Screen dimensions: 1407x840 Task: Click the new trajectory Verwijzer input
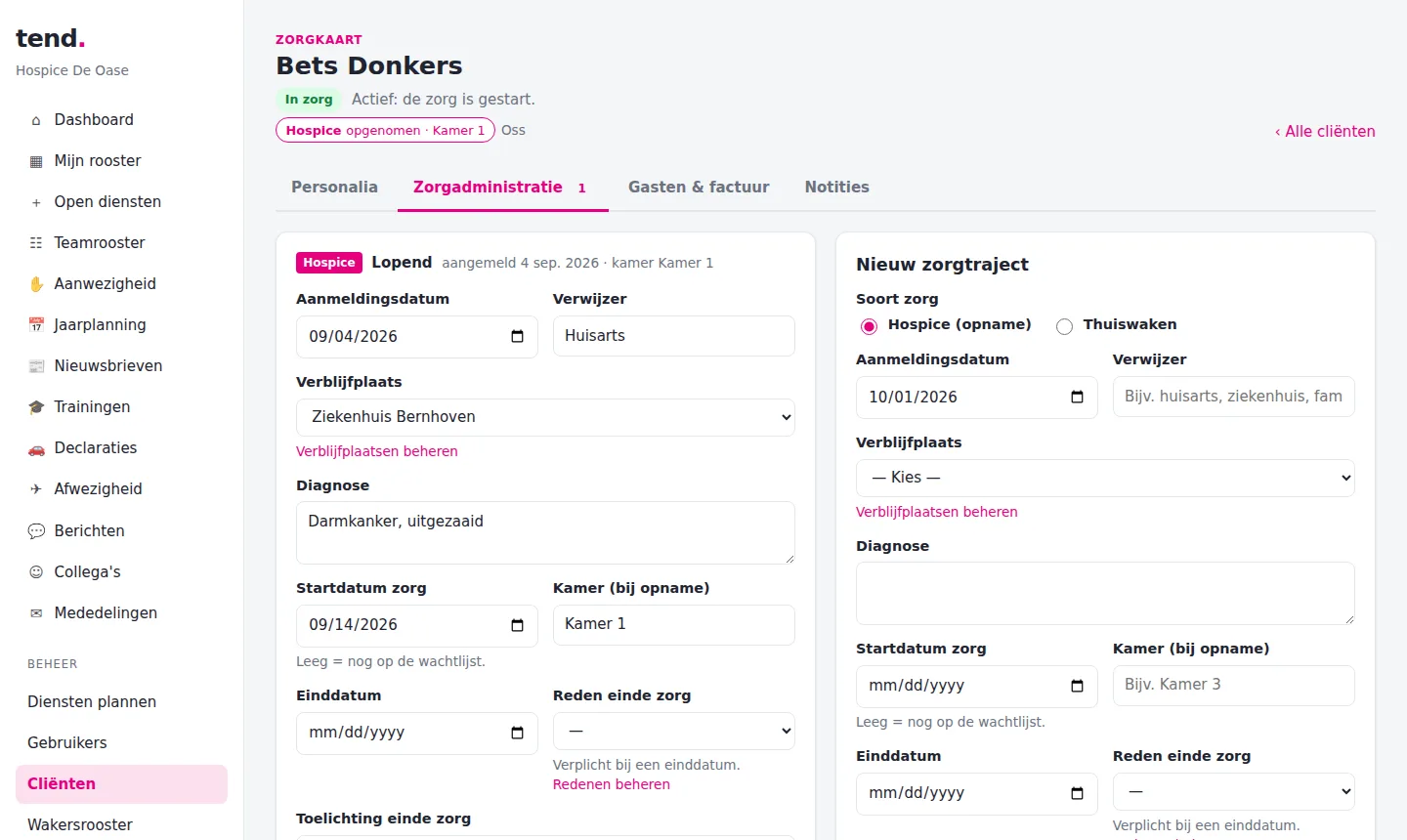click(x=1234, y=397)
